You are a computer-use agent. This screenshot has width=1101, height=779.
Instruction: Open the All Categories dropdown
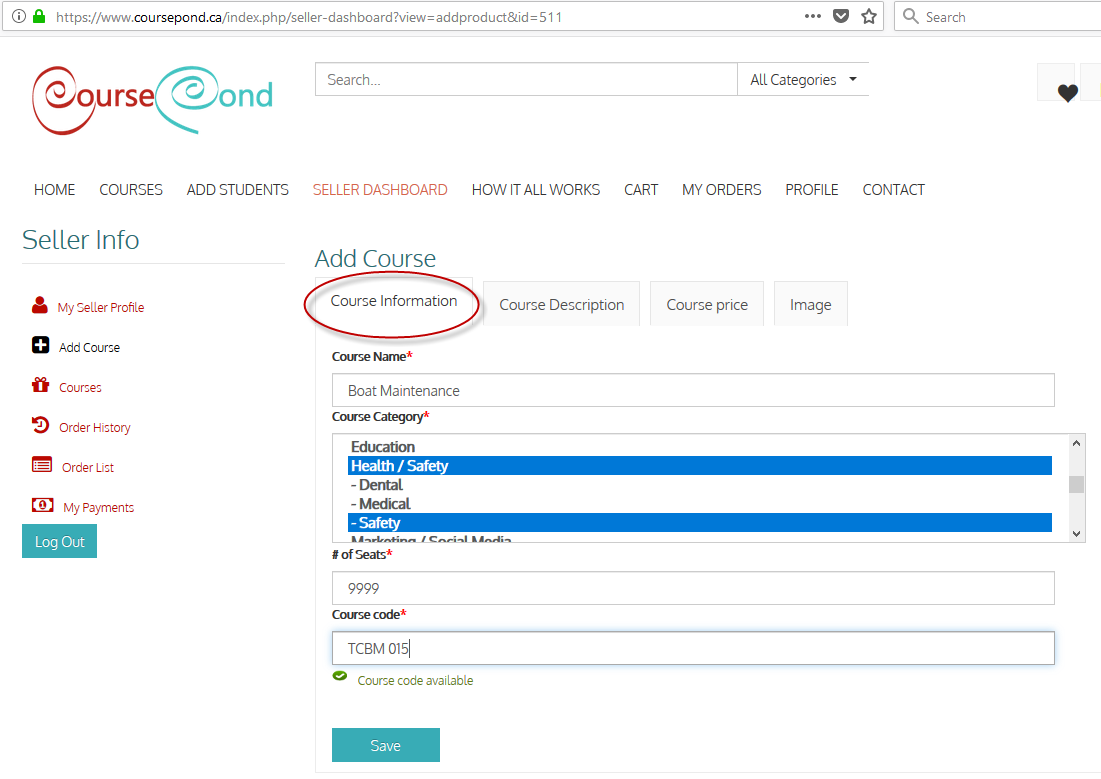[803, 80]
